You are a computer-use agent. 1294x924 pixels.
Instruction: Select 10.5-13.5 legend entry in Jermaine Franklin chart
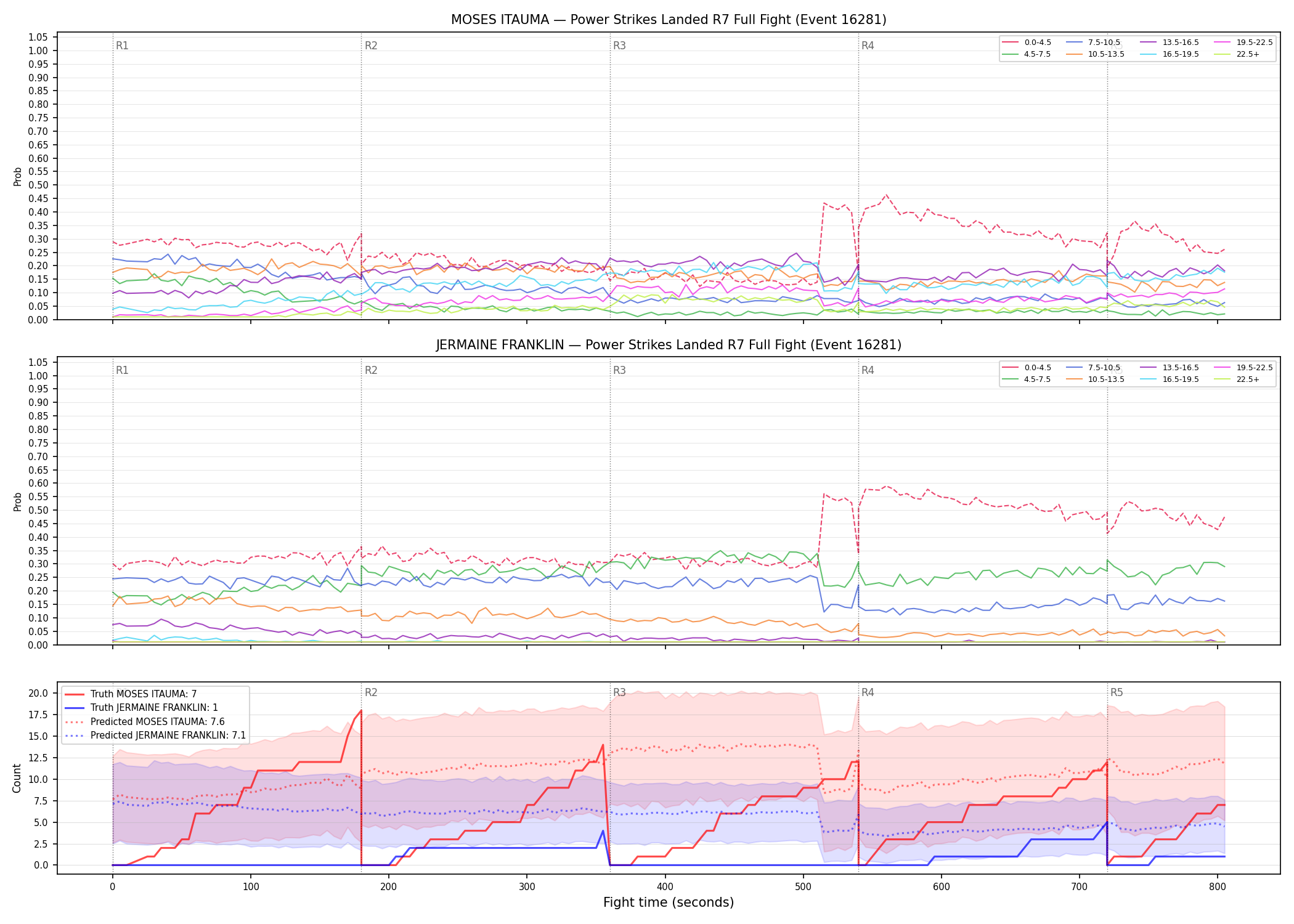coord(1095,379)
